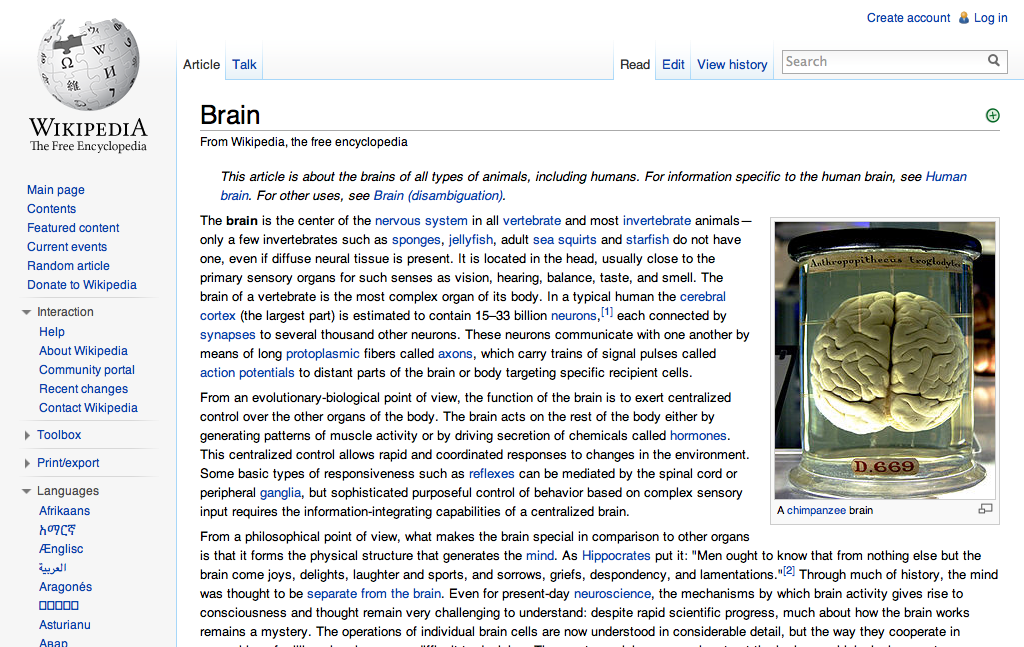Open Current events in sidebar
The image size is (1024, 647).
[x=67, y=247]
